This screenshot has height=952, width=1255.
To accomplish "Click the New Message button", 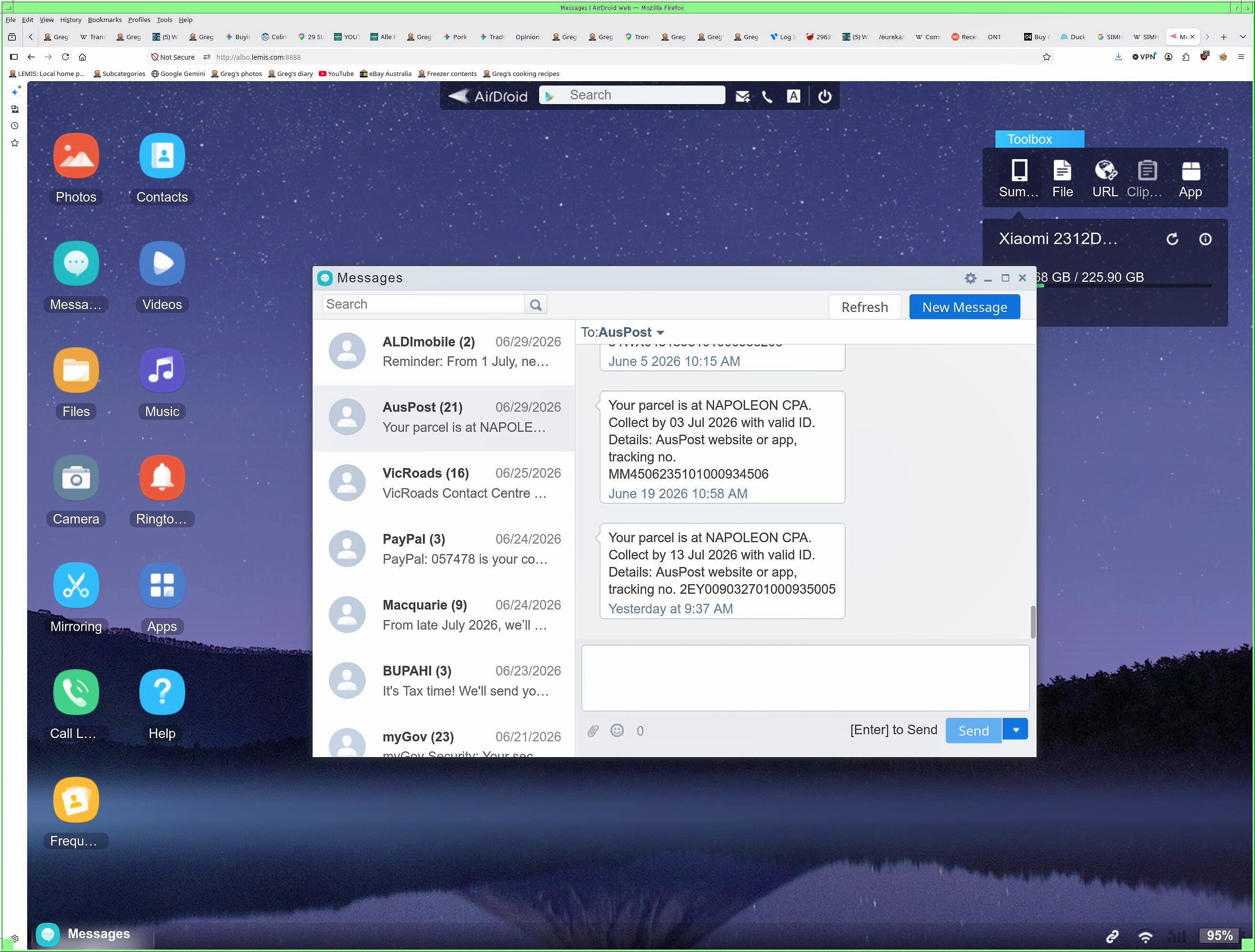I will pos(964,307).
